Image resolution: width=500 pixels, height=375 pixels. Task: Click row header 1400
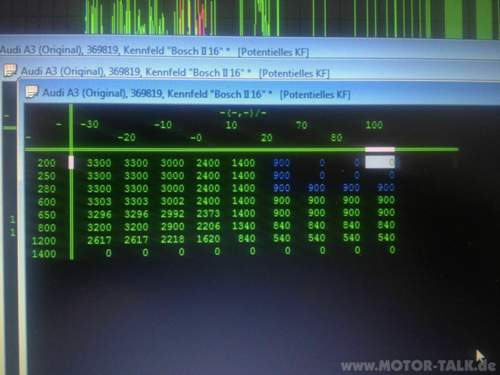pyautogui.click(x=44, y=254)
